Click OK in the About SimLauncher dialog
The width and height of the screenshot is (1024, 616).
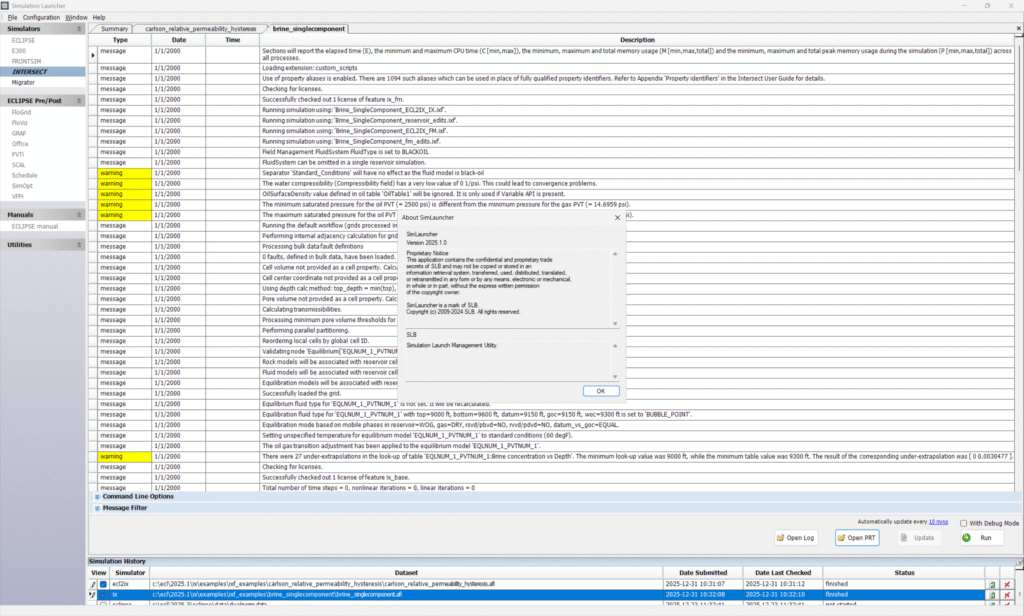(600, 391)
